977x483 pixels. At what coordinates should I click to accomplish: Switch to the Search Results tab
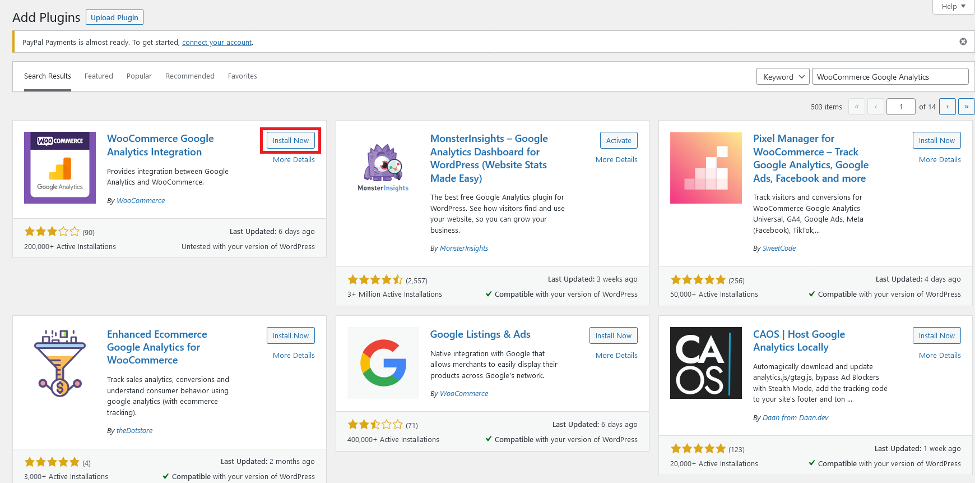(x=47, y=76)
